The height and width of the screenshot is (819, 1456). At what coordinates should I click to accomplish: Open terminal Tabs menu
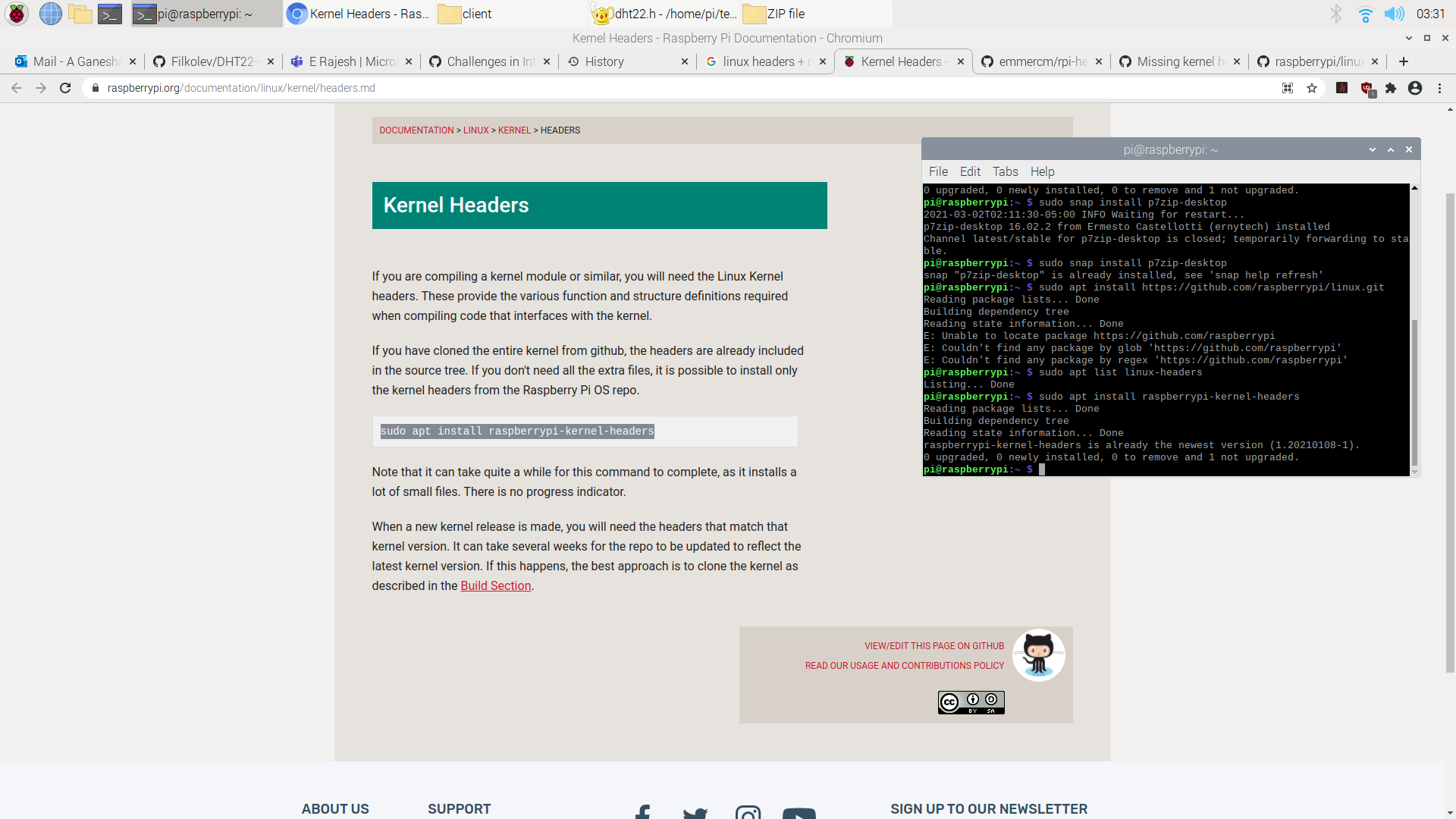tap(1006, 171)
